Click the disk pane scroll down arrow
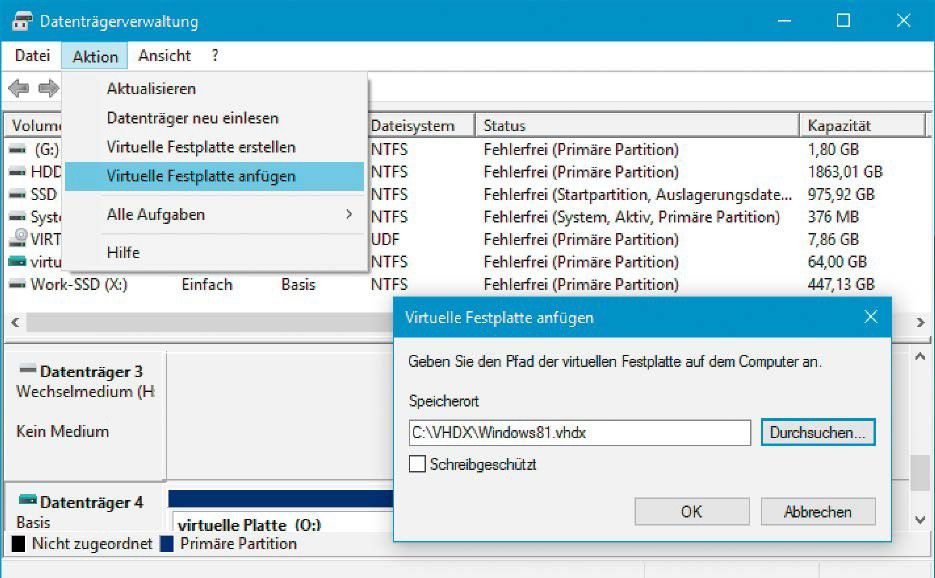The width and height of the screenshot is (935, 578). pos(920,520)
